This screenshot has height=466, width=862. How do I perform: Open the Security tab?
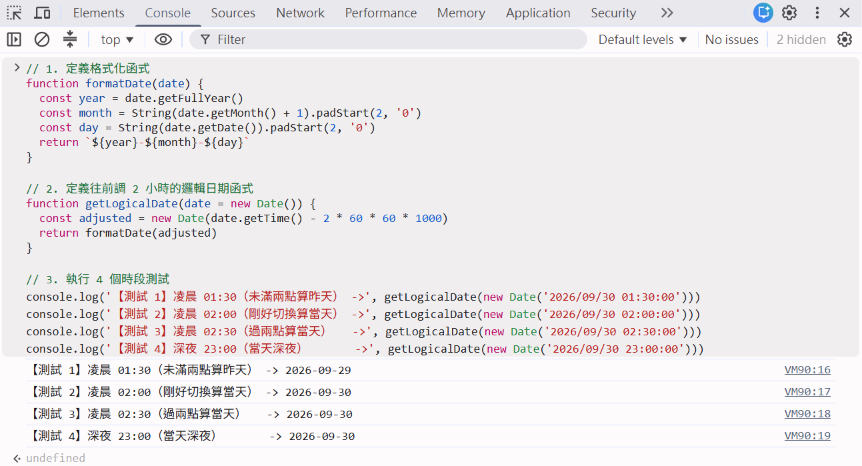click(613, 13)
